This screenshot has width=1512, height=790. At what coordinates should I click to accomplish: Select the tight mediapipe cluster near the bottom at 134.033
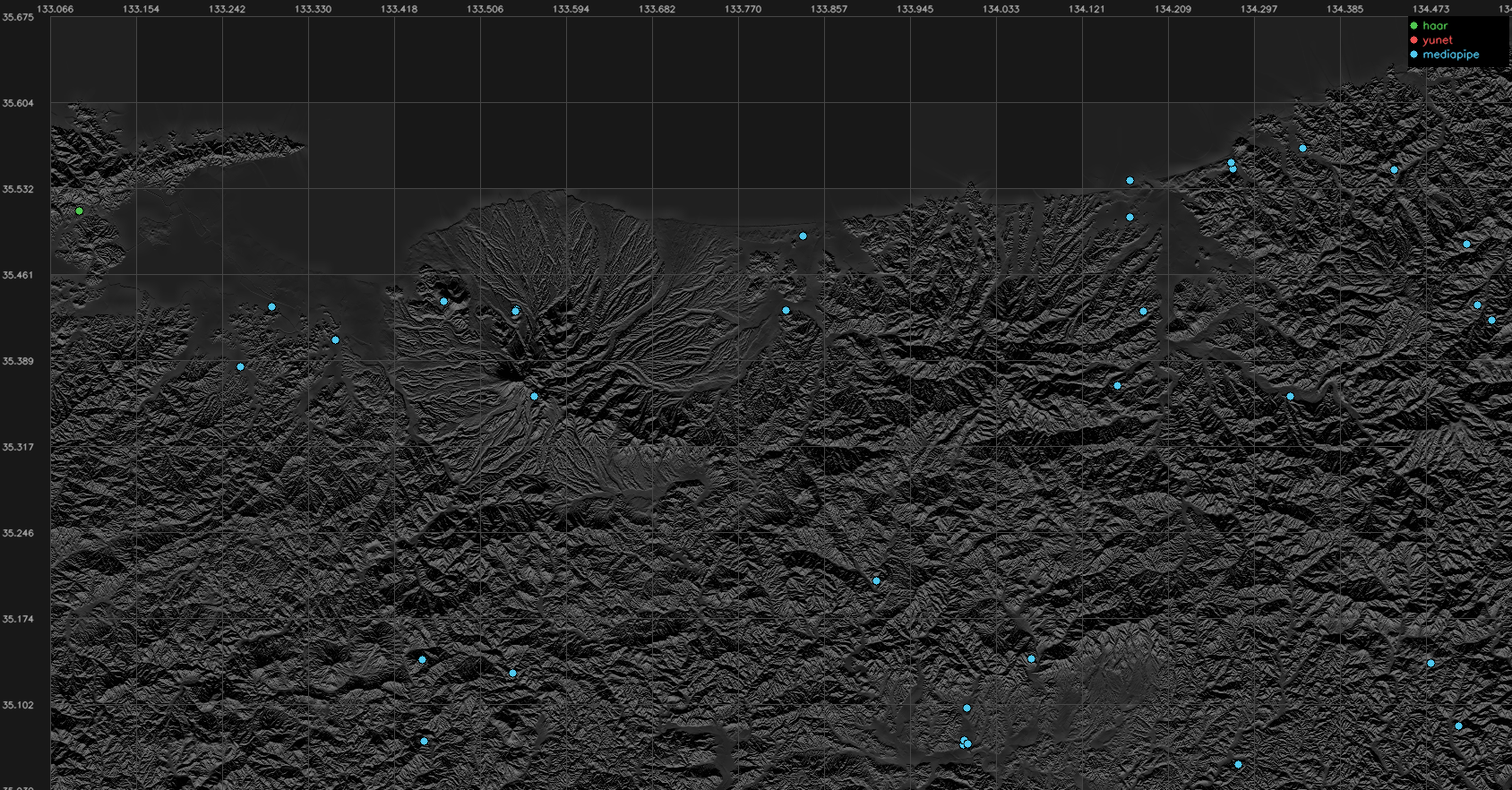tap(966, 743)
